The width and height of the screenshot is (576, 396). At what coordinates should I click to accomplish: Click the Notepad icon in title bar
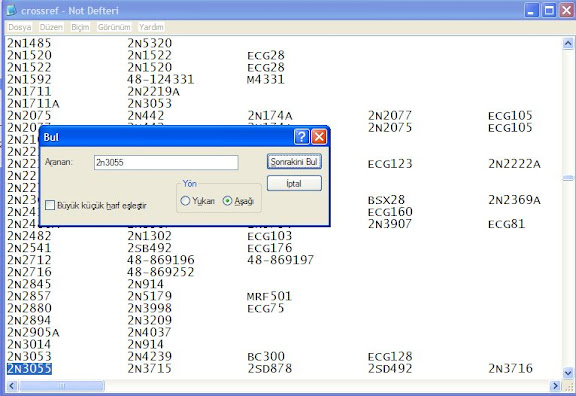point(11,10)
